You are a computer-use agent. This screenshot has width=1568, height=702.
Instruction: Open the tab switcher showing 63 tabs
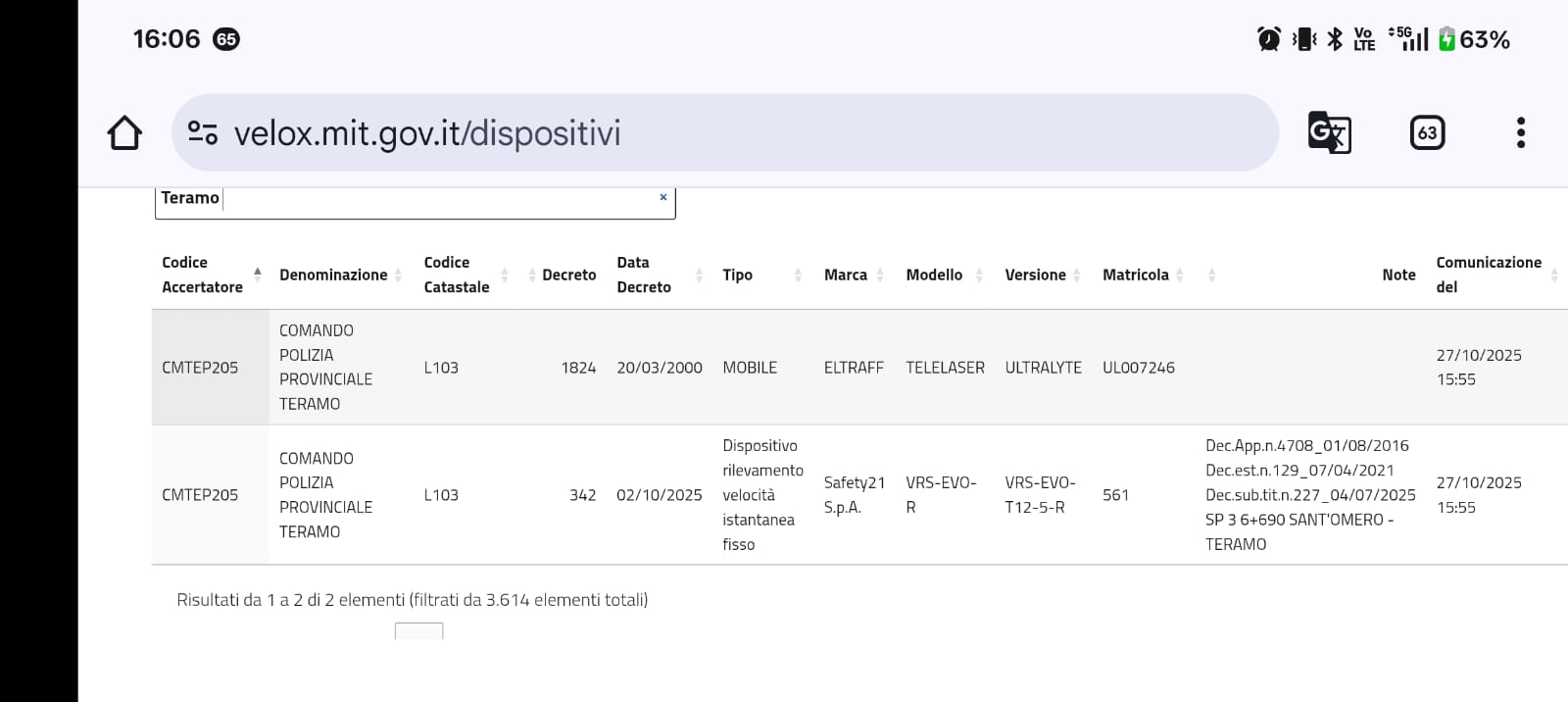pos(1427,132)
